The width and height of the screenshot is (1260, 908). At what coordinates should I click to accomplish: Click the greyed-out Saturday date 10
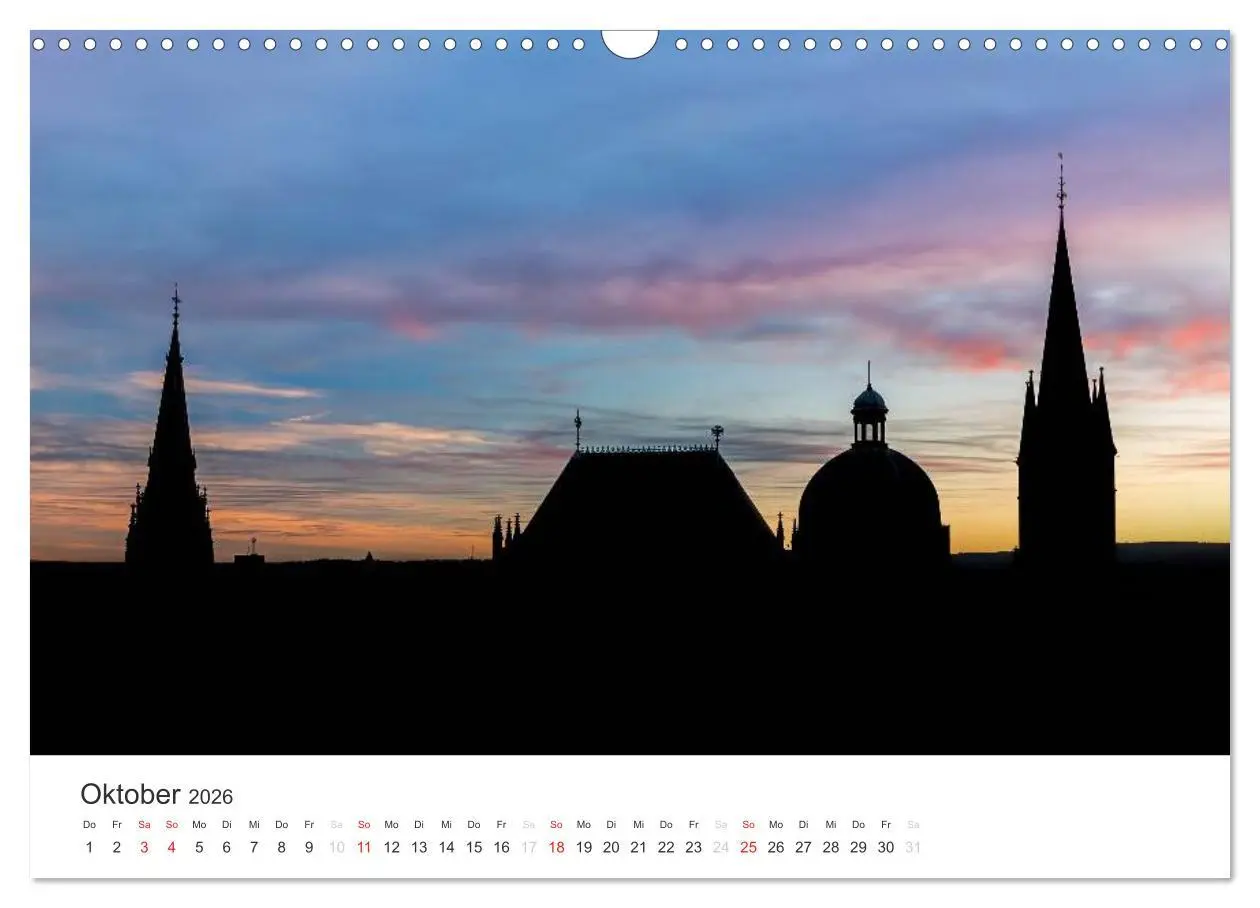click(335, 846)
